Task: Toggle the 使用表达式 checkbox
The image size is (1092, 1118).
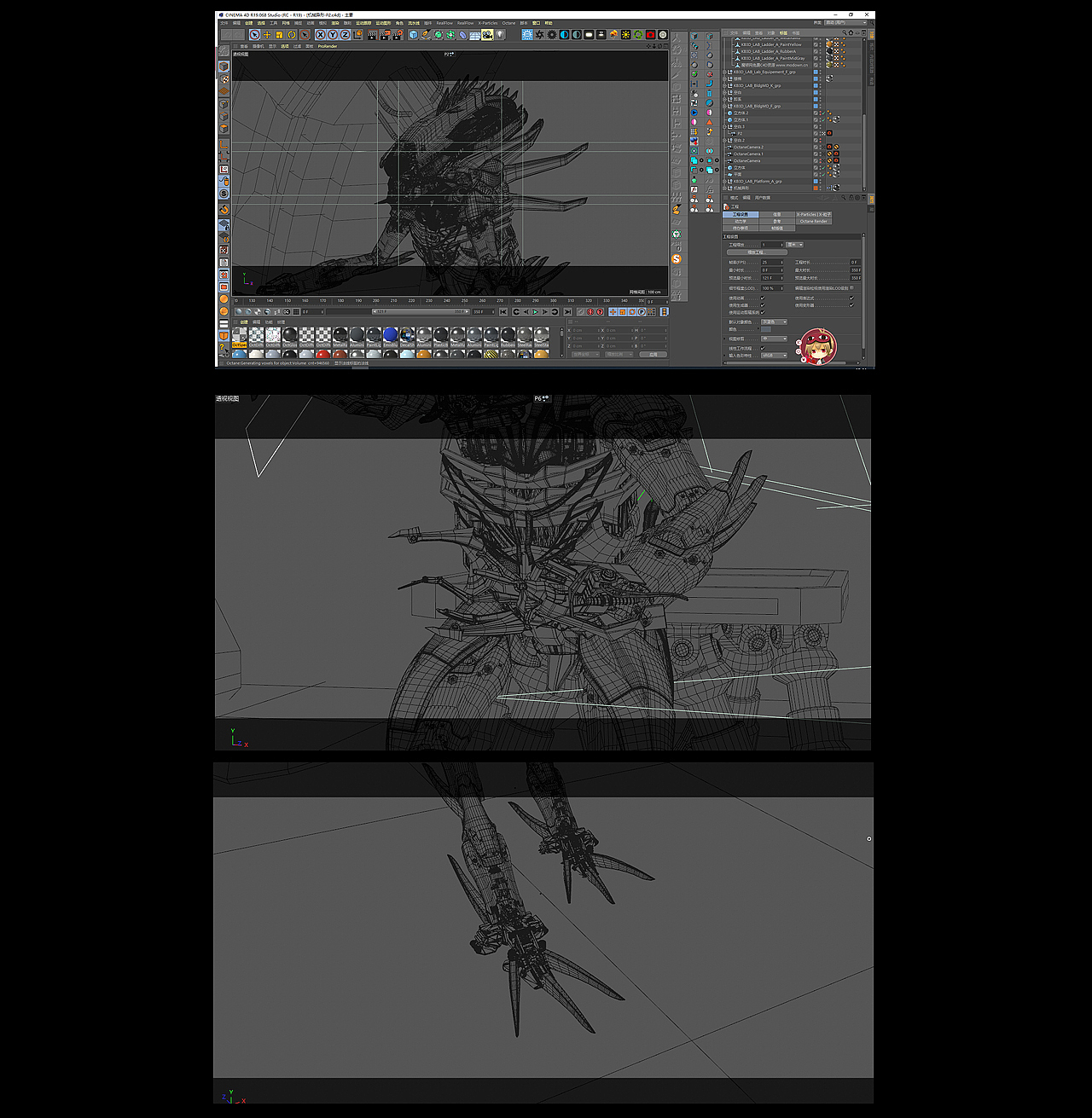Action: pos(851,298)
